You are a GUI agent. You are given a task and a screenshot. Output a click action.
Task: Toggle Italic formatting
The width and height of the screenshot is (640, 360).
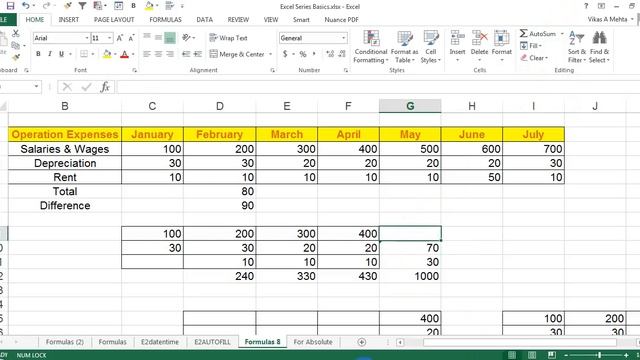(50, 54)
